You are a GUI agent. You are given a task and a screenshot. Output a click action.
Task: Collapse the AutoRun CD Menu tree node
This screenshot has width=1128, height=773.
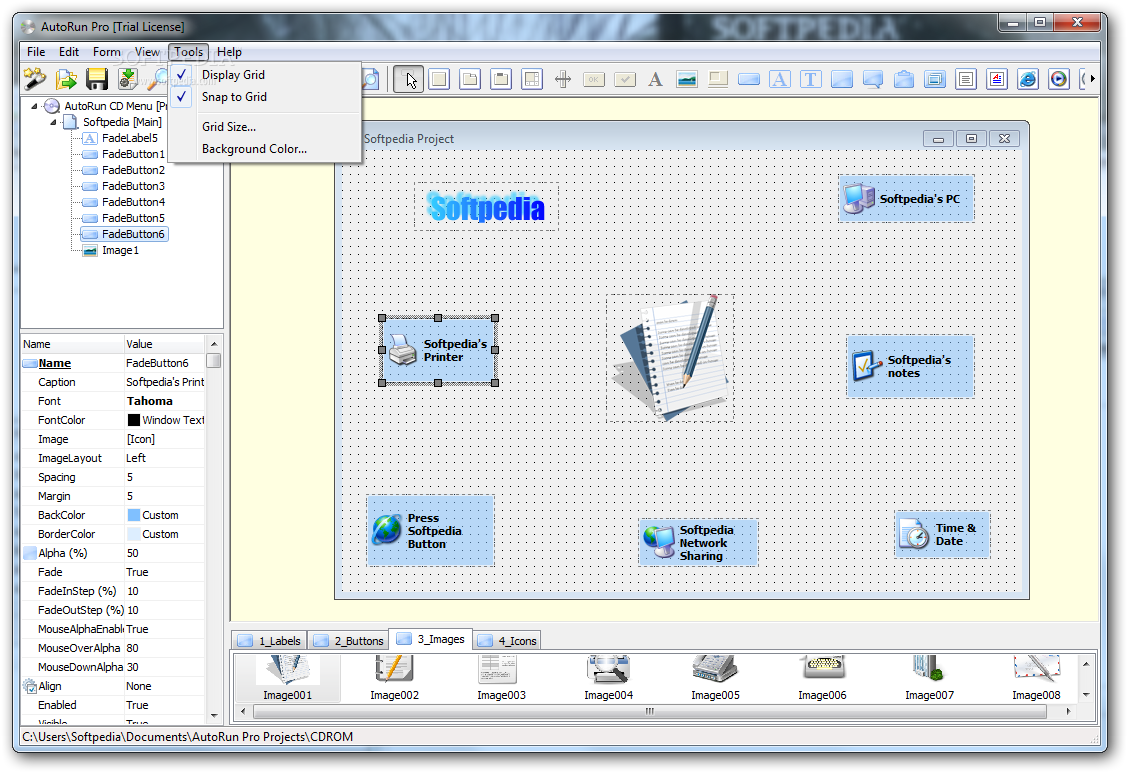(34, 106)
